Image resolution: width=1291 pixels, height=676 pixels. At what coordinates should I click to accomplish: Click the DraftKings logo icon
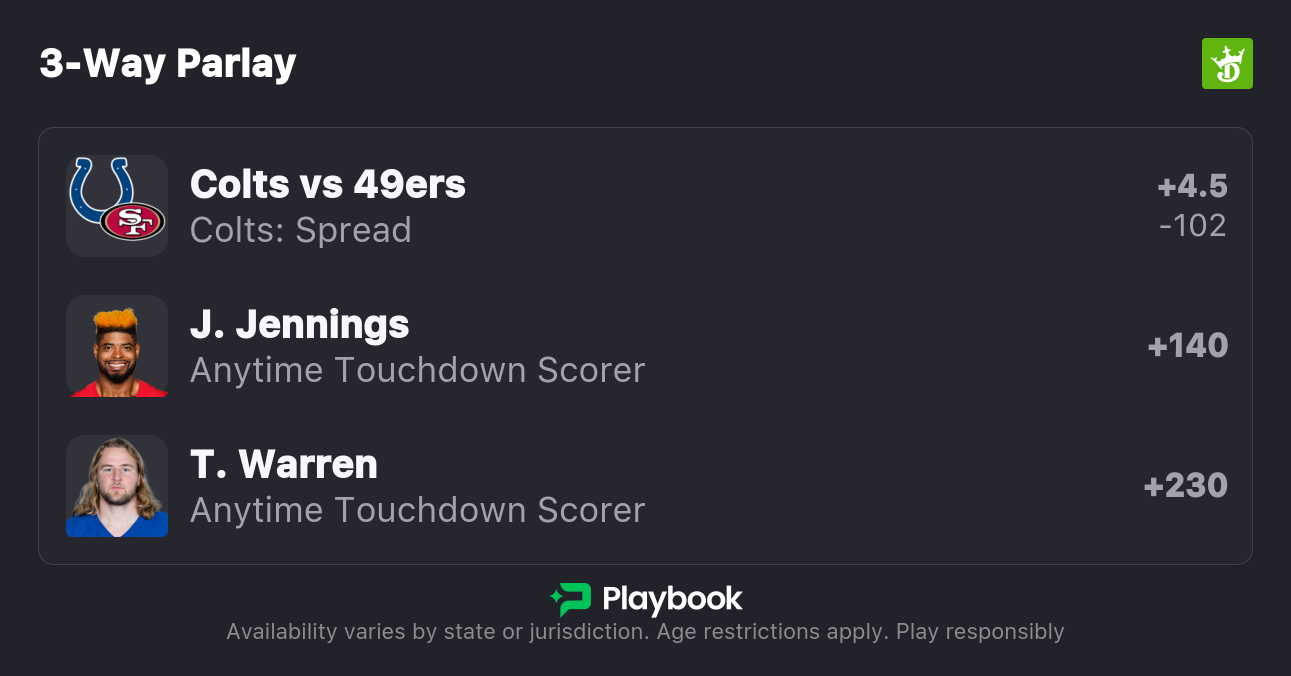[1226, 64]
